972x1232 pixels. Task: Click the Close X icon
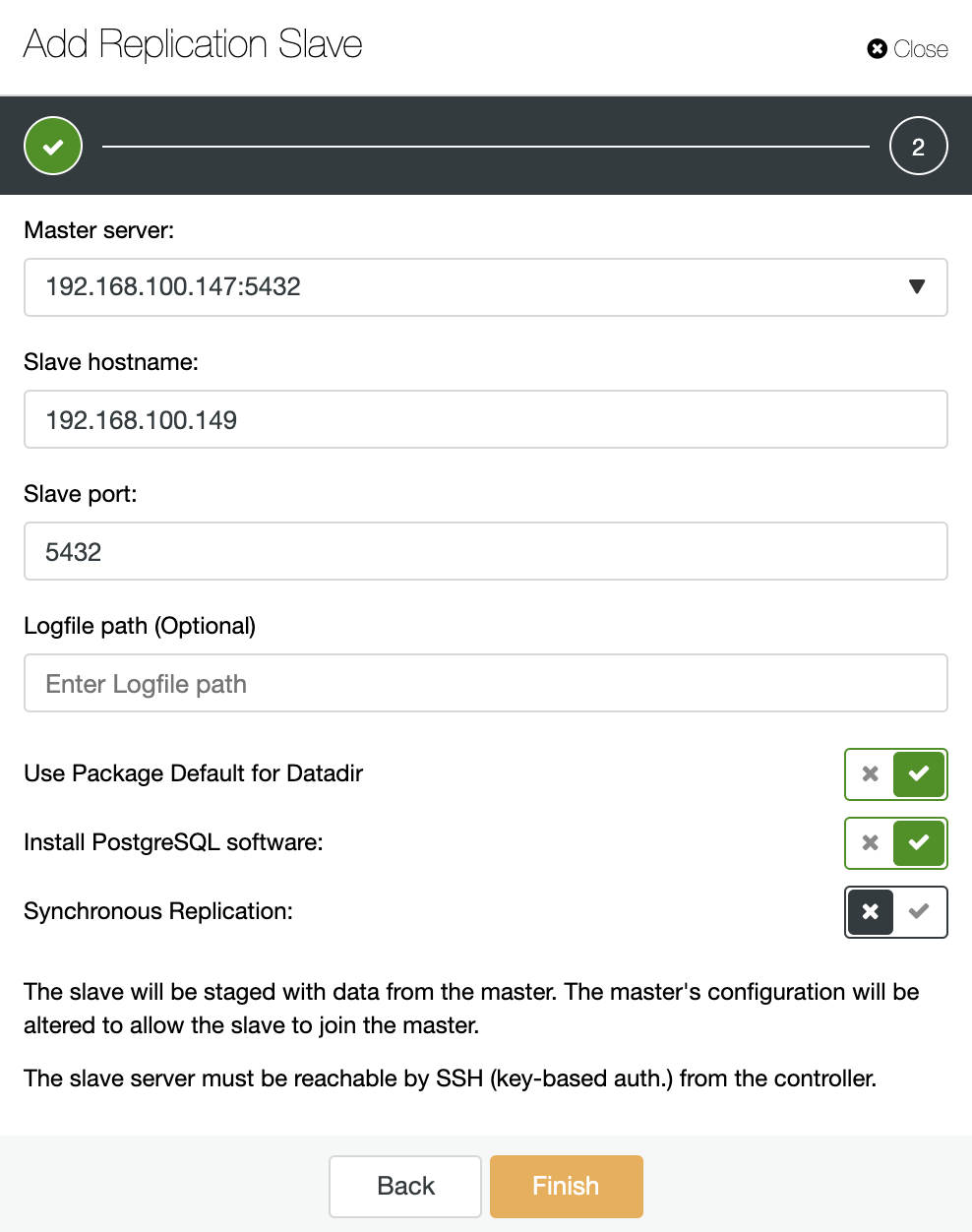click(877, 49)
